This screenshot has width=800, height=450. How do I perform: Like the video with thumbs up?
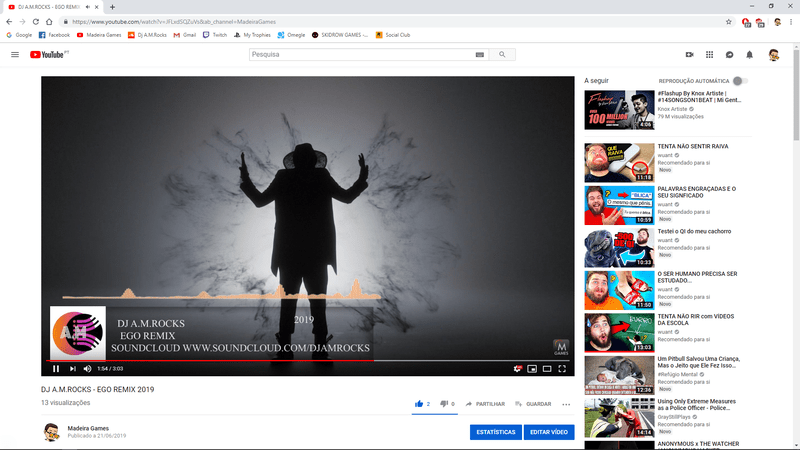(419, 404)
